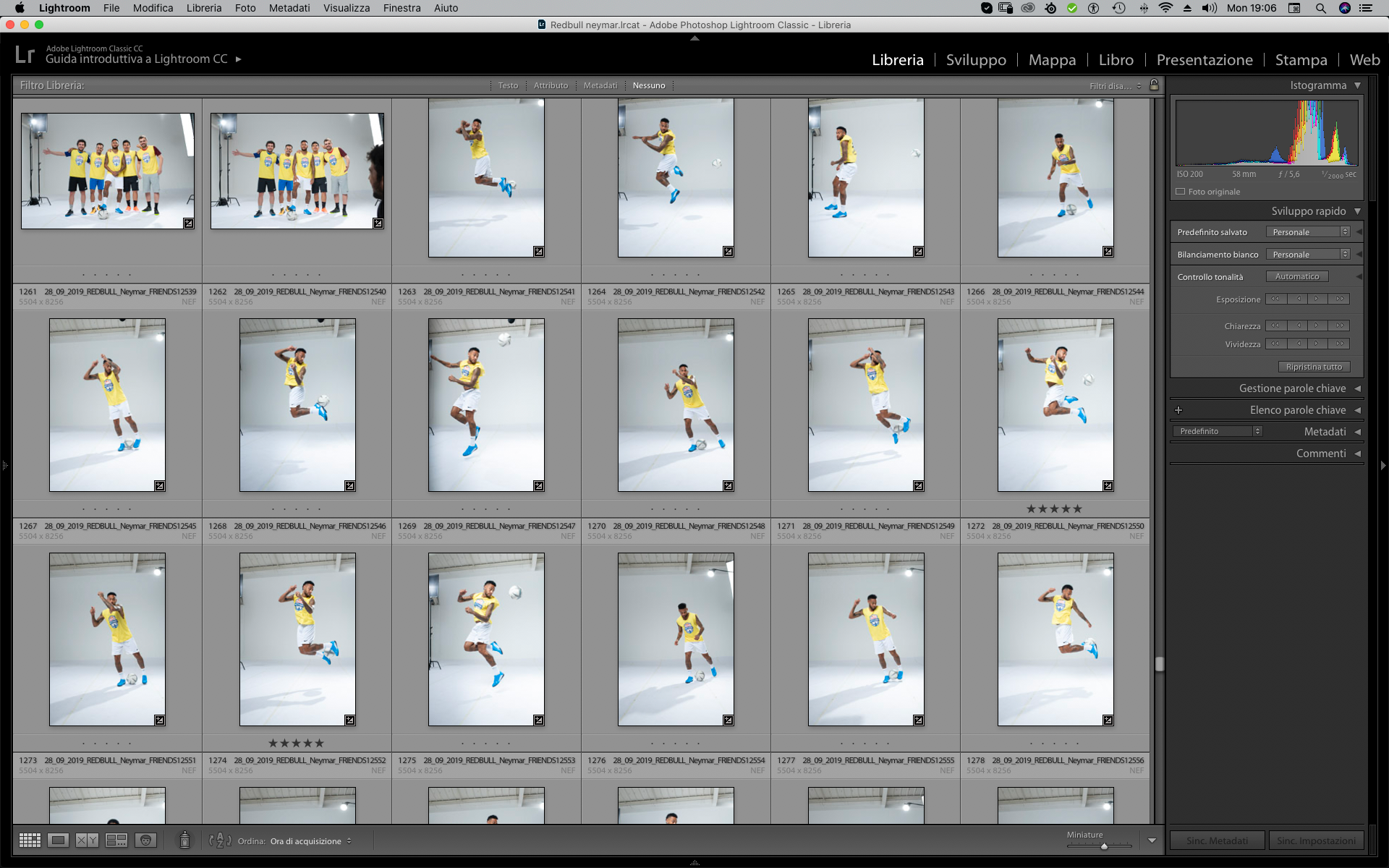Click the Lr identity plate logo

pyautogui.click(x=25, y=54)
